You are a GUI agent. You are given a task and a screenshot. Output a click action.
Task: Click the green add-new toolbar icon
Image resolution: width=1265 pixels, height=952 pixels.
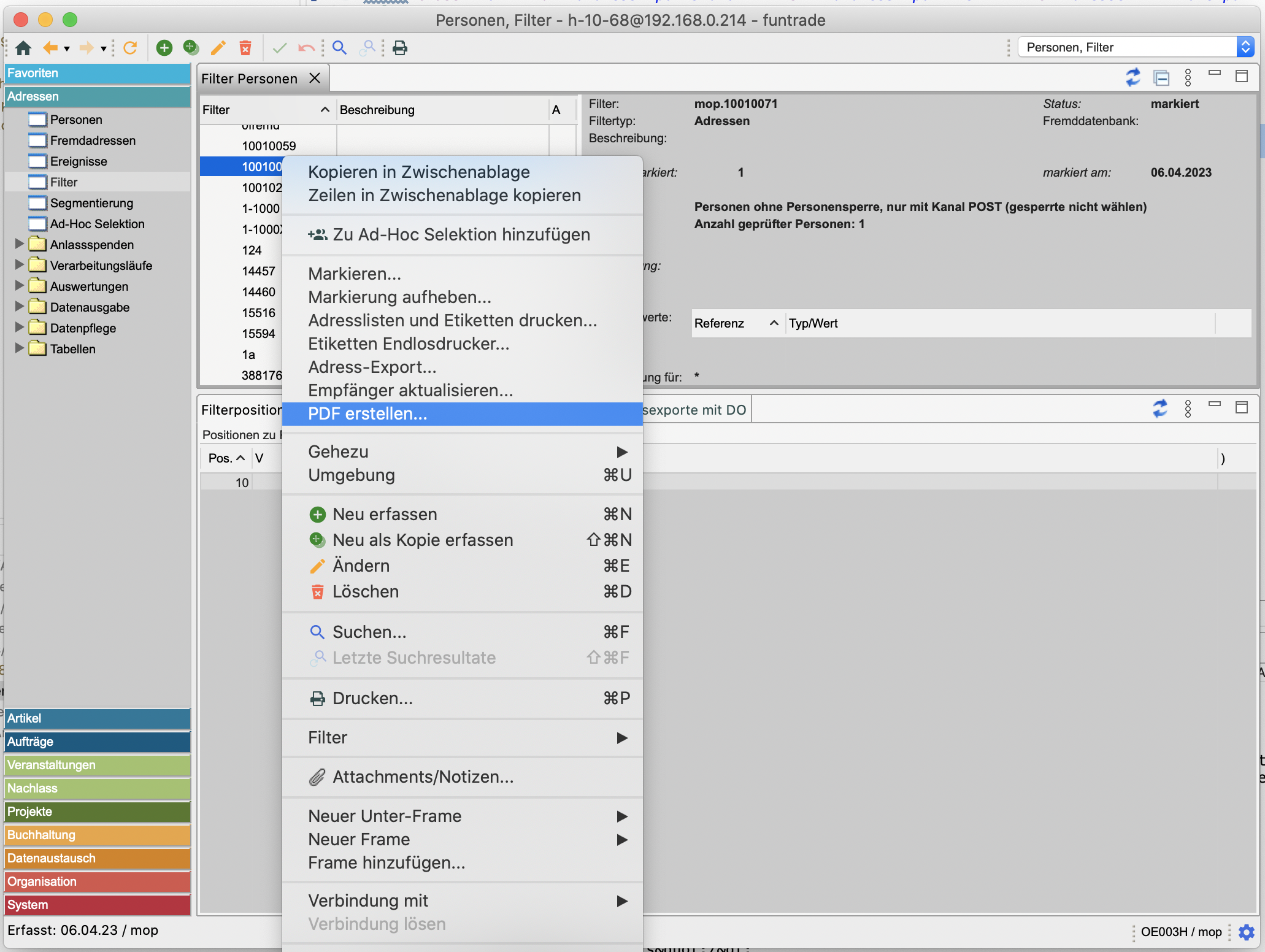click(x=164, y=48)
